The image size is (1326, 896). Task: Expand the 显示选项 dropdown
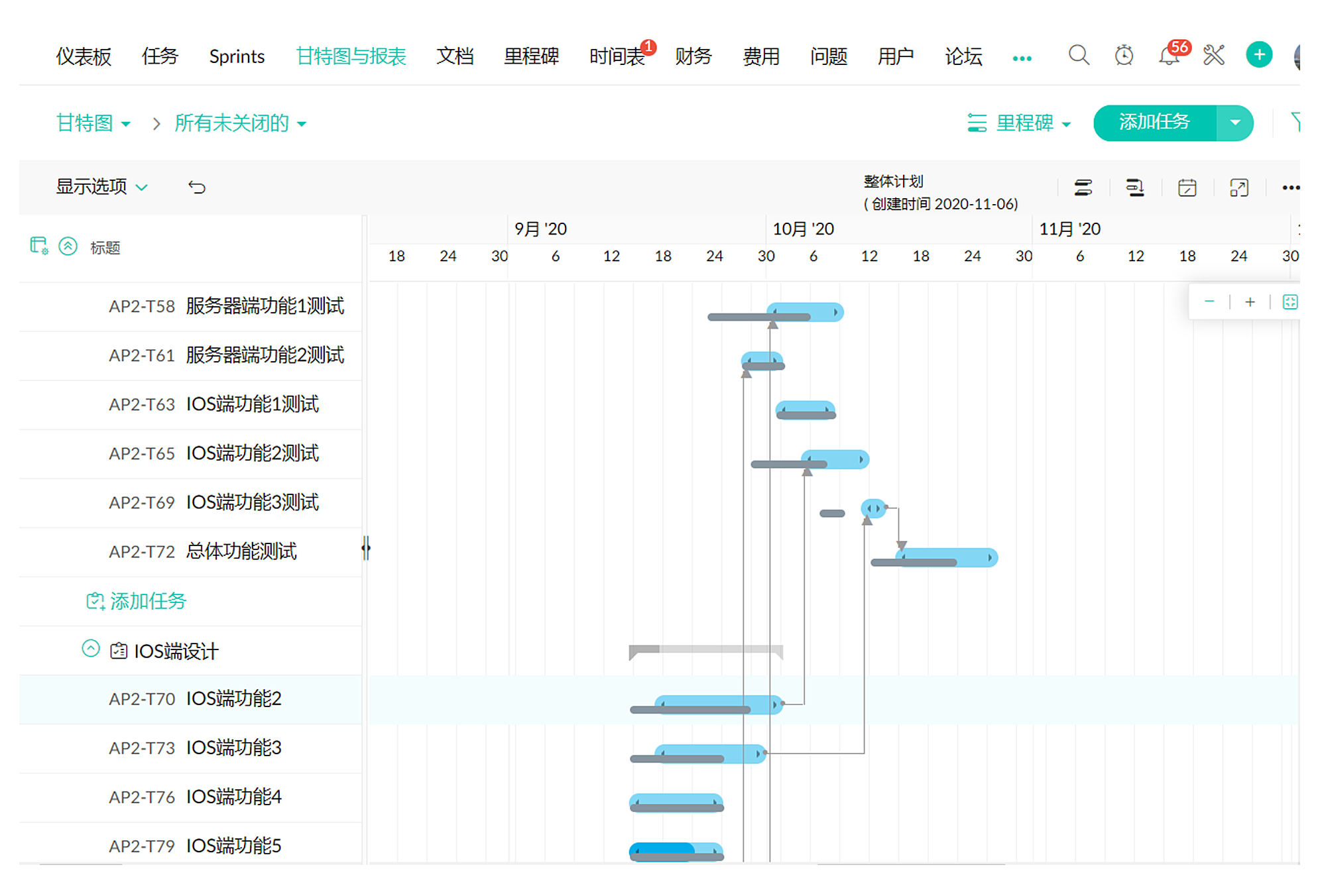pyautogui.click(x=101, y=187)
